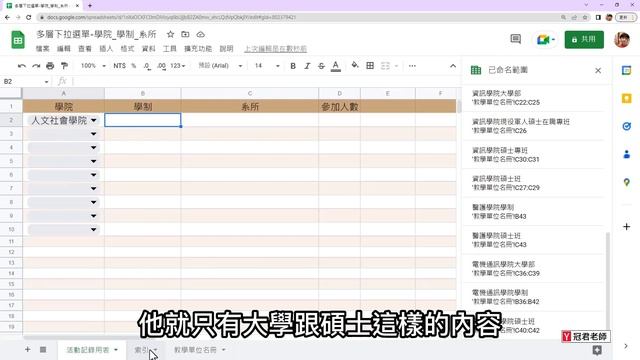Image resolution: width=640 pixels, height=360 pixels.
Task: Get add-ons with plus icon
Action: tap(627, 227)
